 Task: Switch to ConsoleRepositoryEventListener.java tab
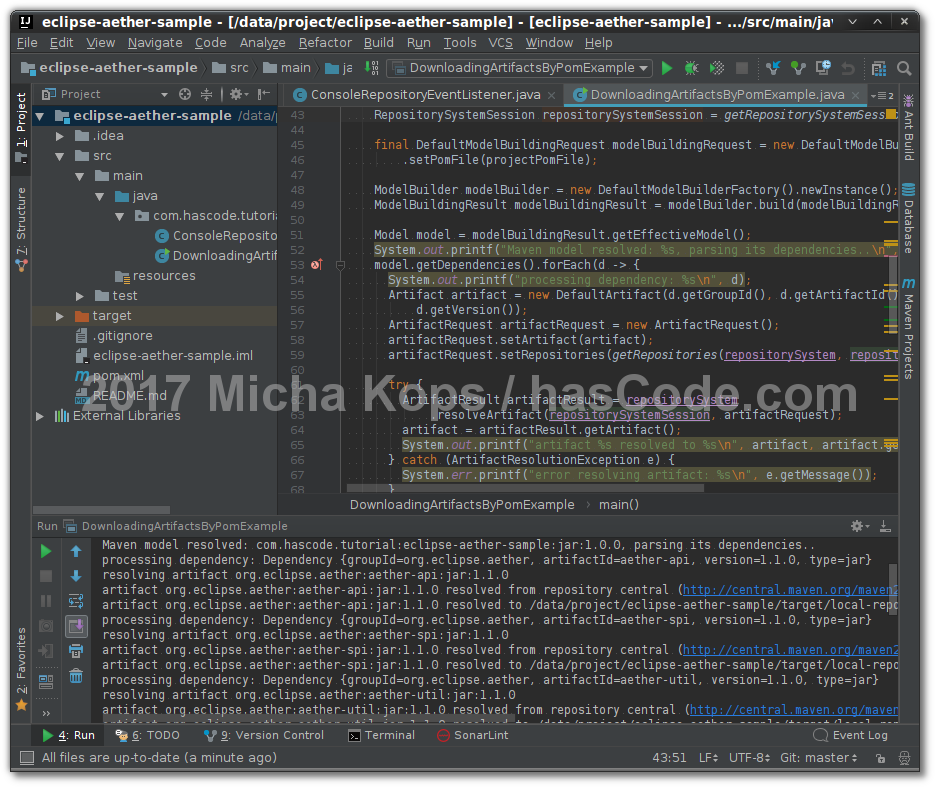point(425,95)
